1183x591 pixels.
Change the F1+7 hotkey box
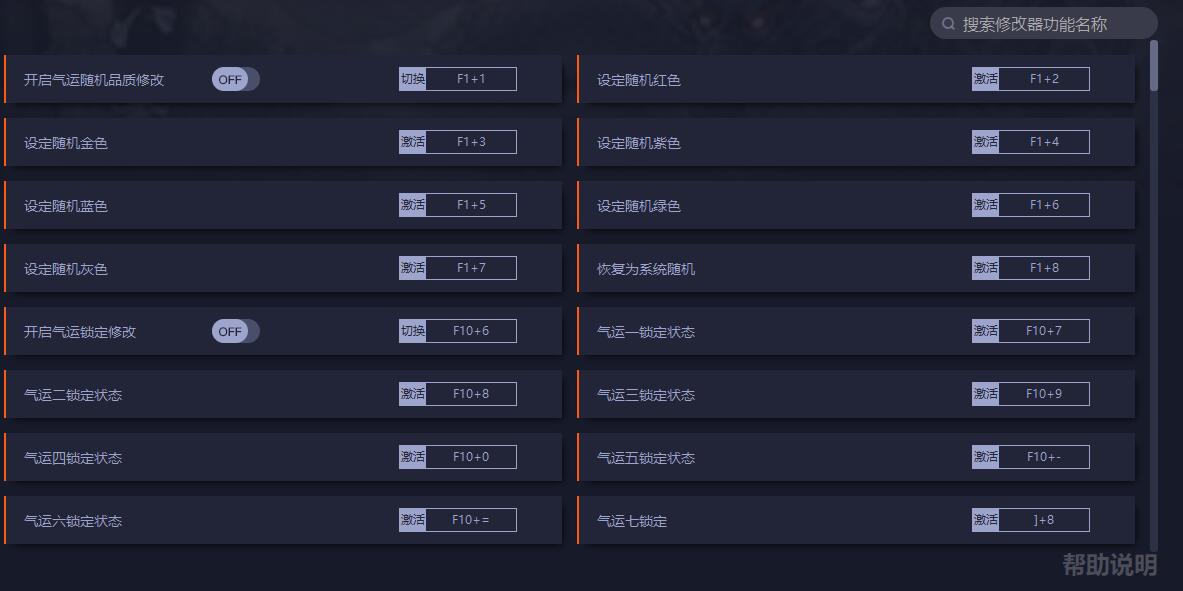[x=471, y=268]
